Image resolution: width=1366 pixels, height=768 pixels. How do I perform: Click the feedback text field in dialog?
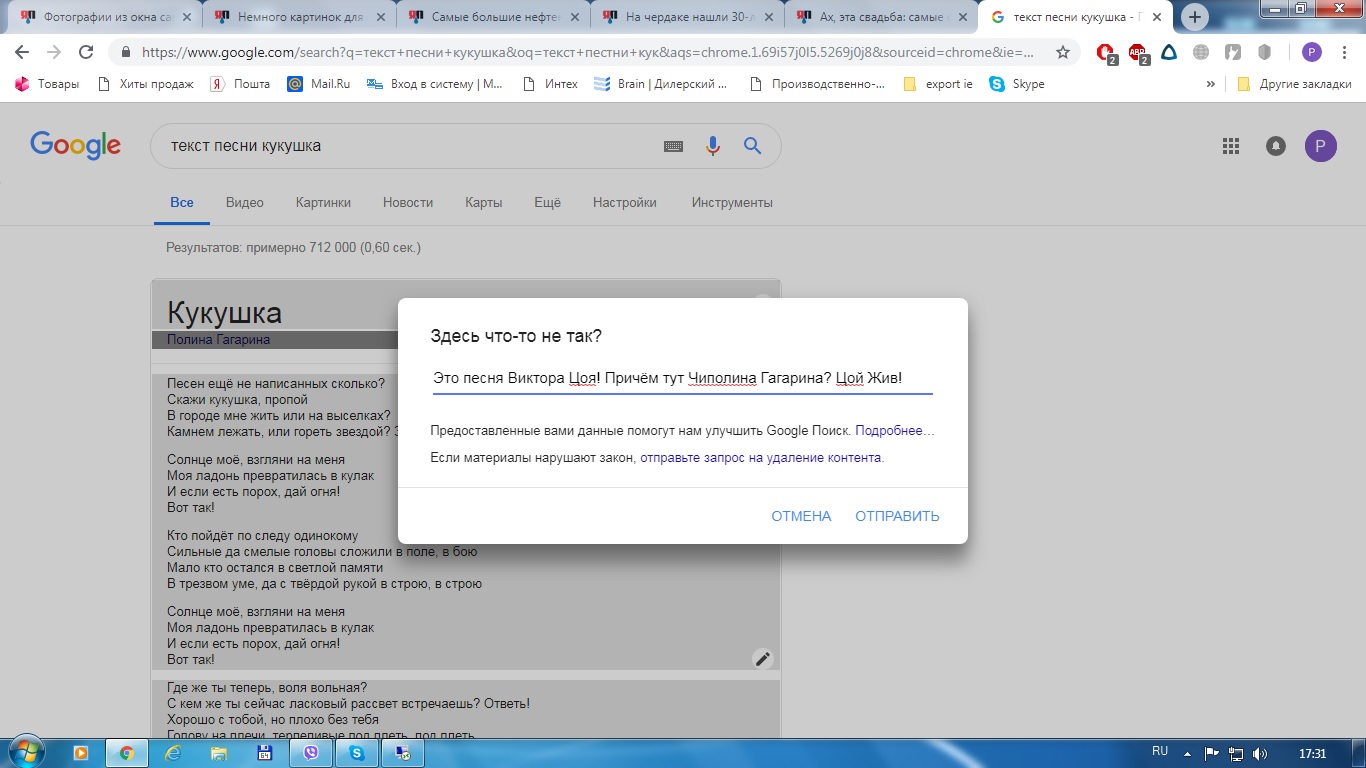682,379
